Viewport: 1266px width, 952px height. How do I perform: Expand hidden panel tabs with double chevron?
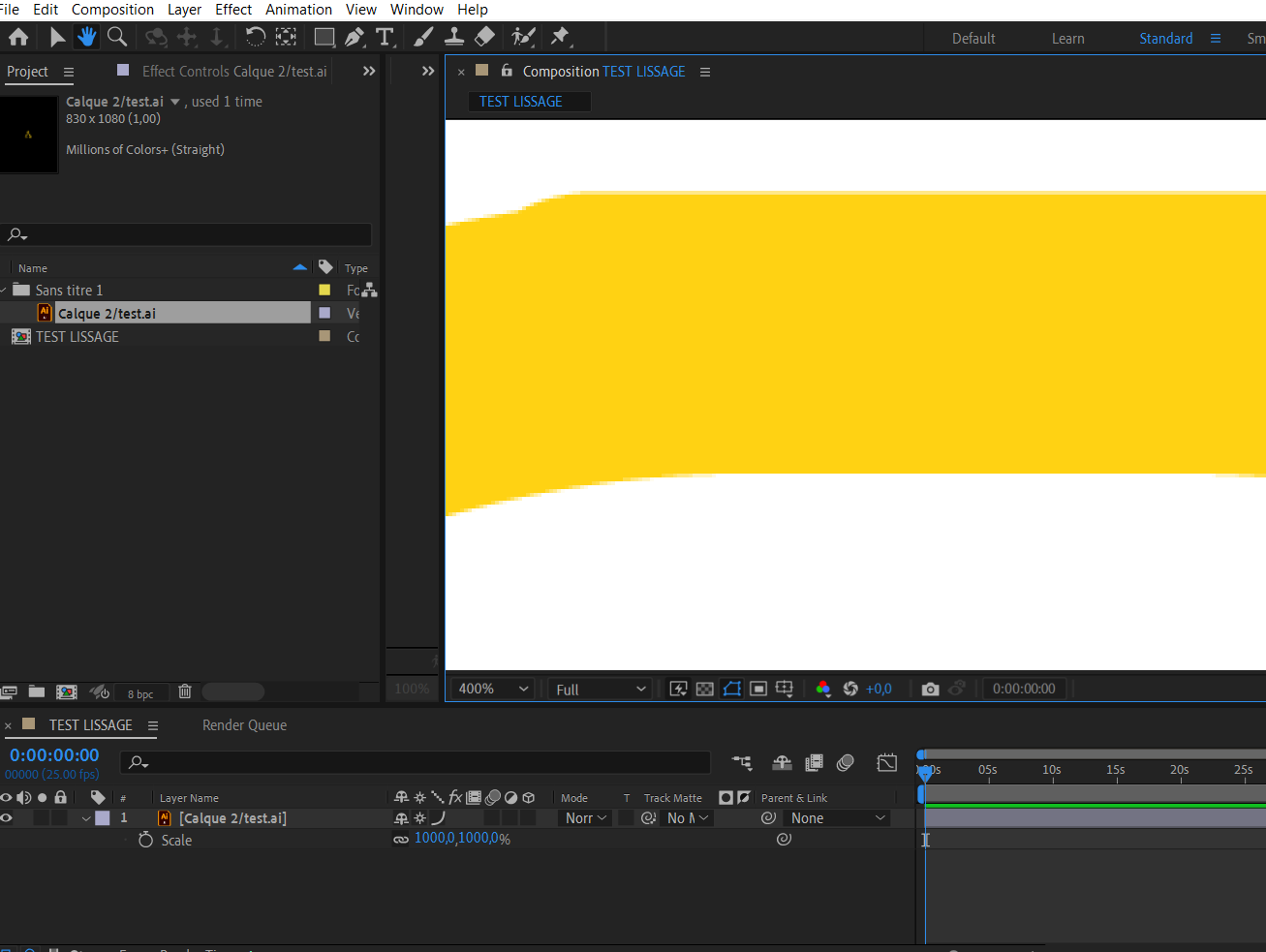click(x=368, y=71)
